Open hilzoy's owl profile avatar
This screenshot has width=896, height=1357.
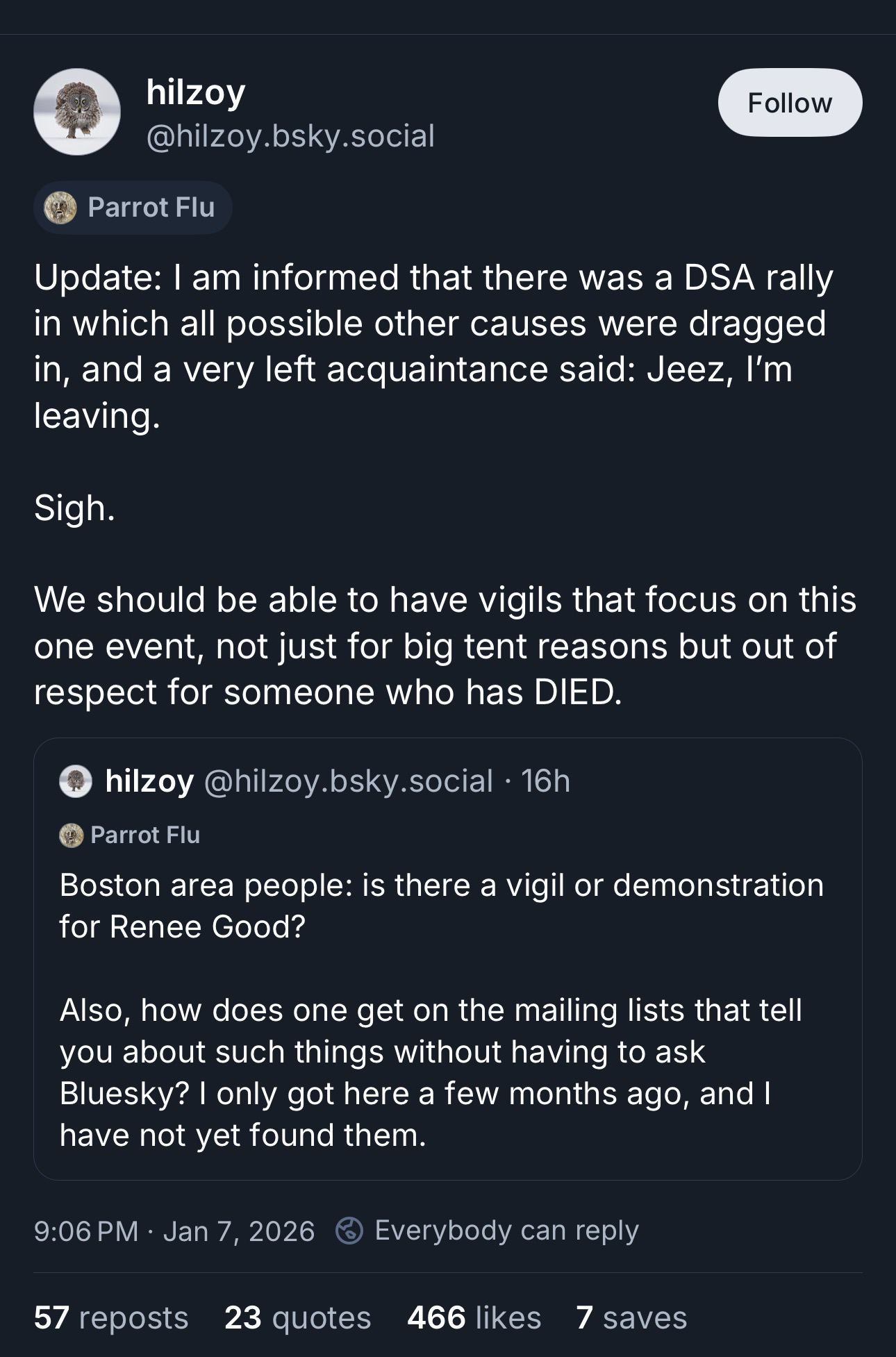(x=77, y=112)
